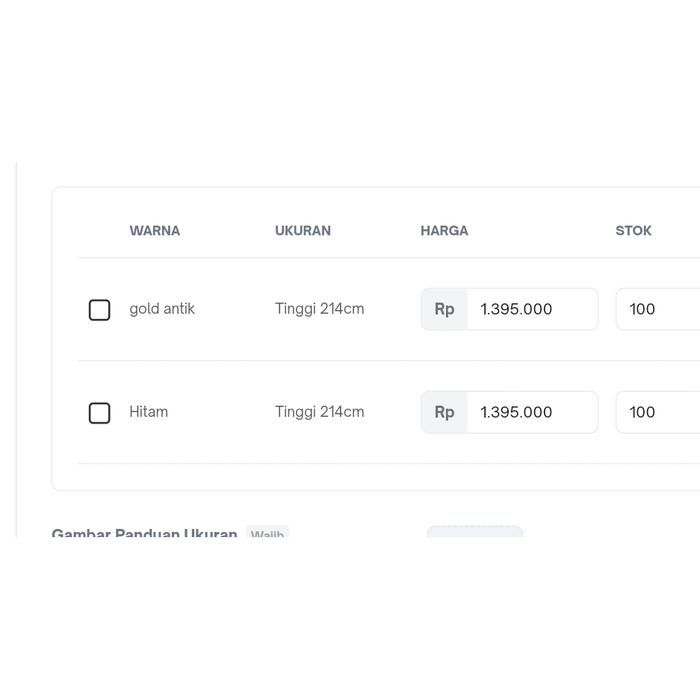Click the Hitam color name

tap(149, 412)
